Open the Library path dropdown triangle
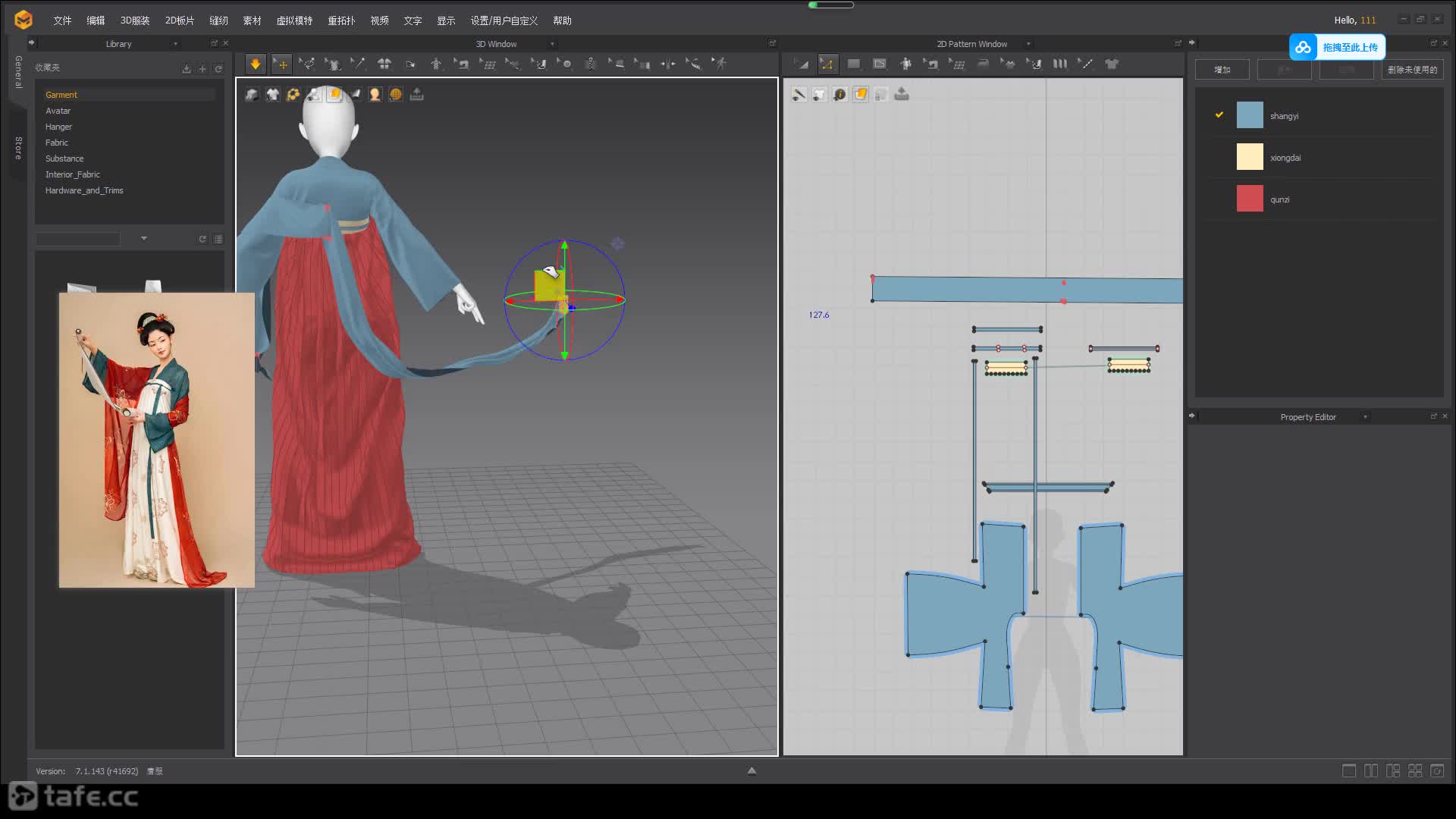 pos(144,239)
